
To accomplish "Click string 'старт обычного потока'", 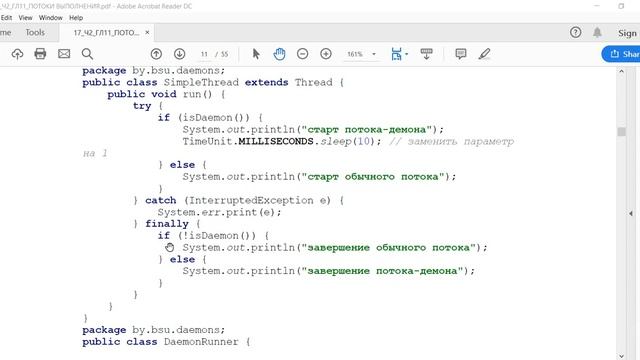I will (x=373, y=177).
